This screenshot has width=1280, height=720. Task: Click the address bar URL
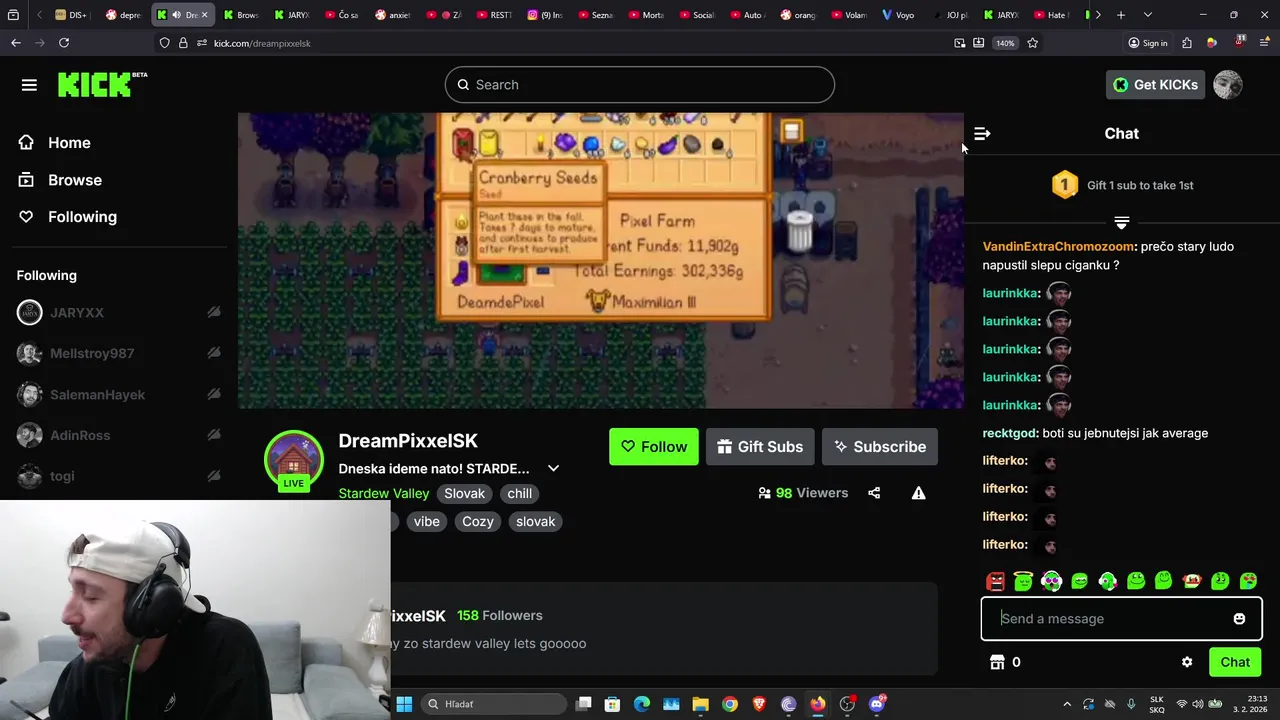coord(262,43)
